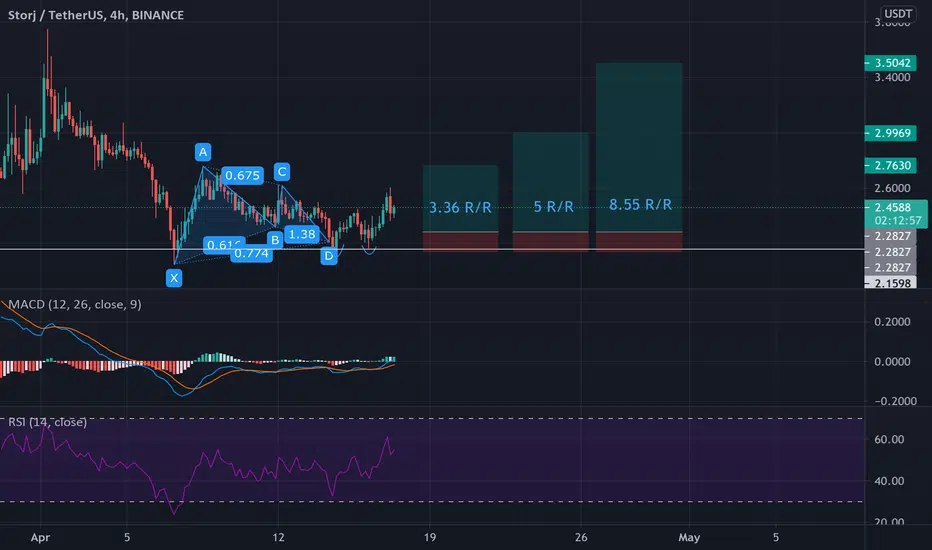Click the 19 date on the time axis

click(430, 538)
